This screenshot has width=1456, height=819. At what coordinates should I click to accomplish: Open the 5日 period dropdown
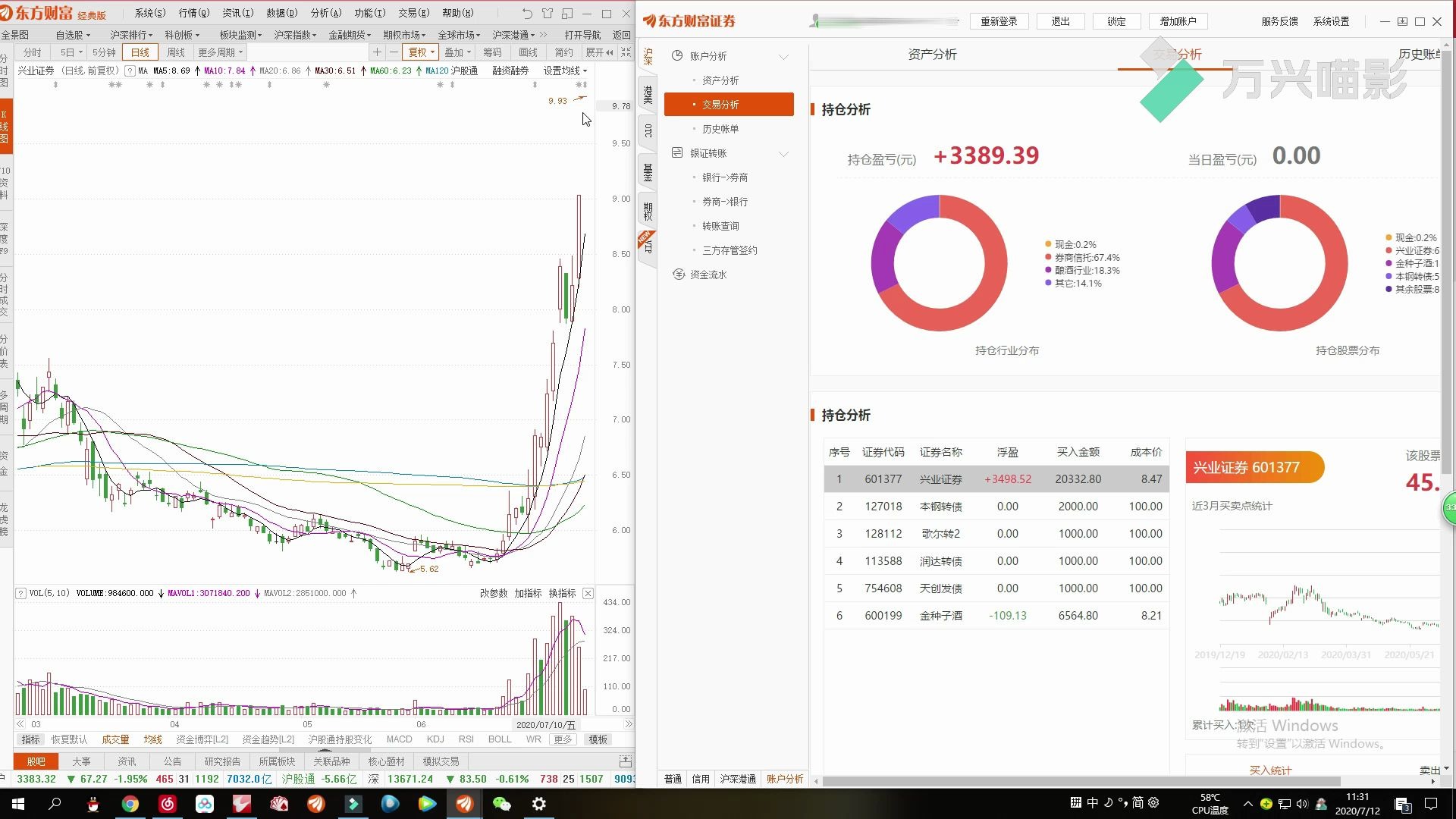coord(71,52)
